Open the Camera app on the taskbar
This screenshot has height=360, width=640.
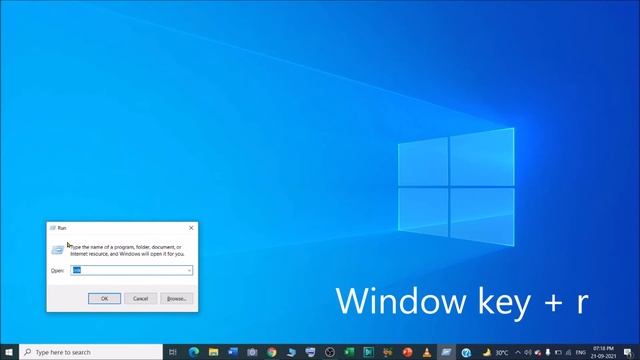[252, 352]
